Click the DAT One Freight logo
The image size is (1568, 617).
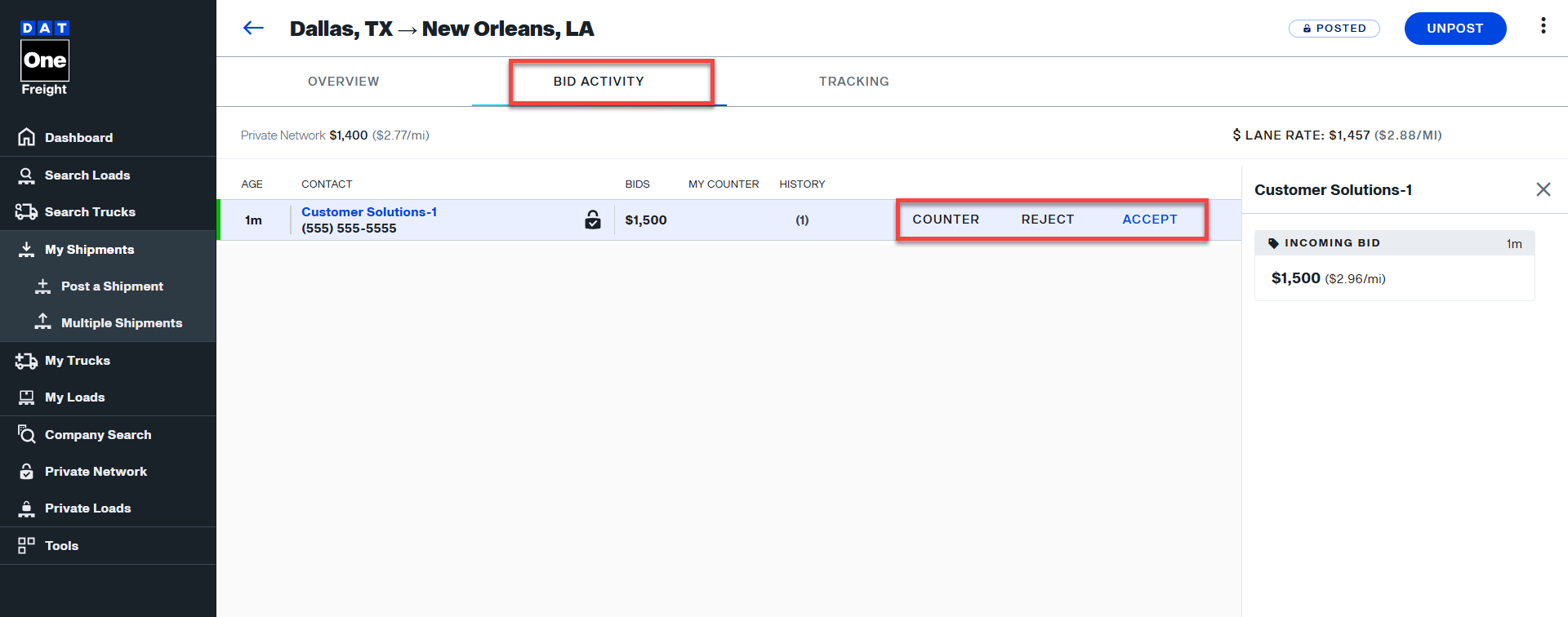point(45,59)
